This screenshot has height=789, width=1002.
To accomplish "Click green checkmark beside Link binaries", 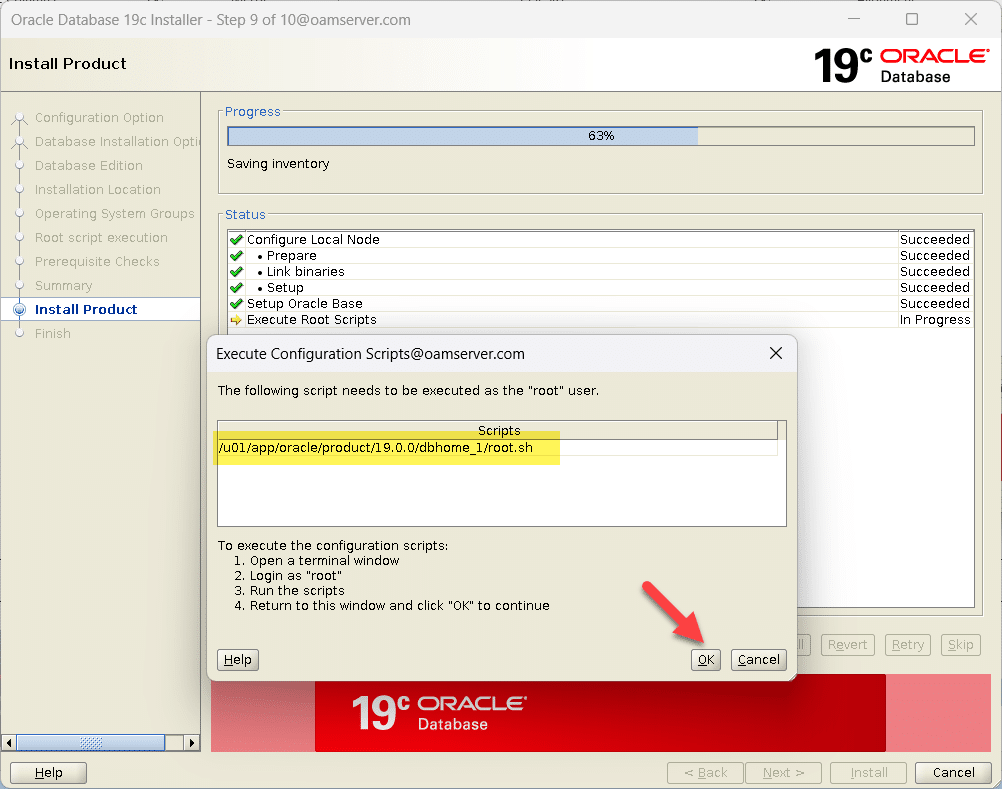I will (236, 272).
